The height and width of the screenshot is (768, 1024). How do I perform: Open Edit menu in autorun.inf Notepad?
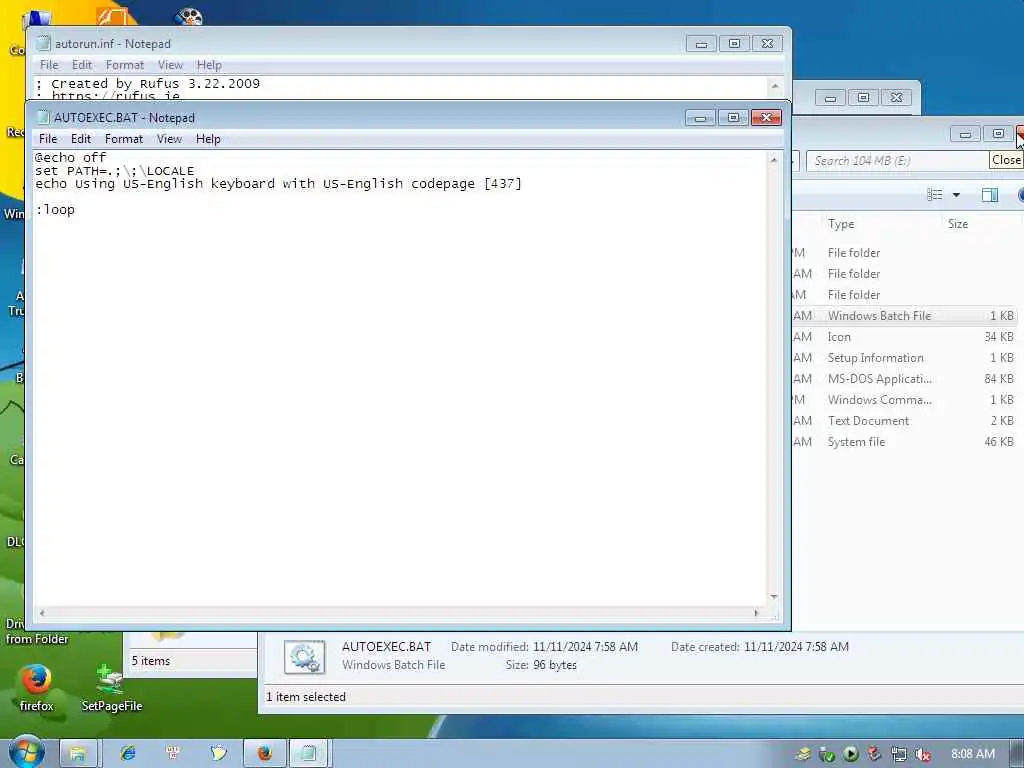pyautogui.click(x=82, y=65)
